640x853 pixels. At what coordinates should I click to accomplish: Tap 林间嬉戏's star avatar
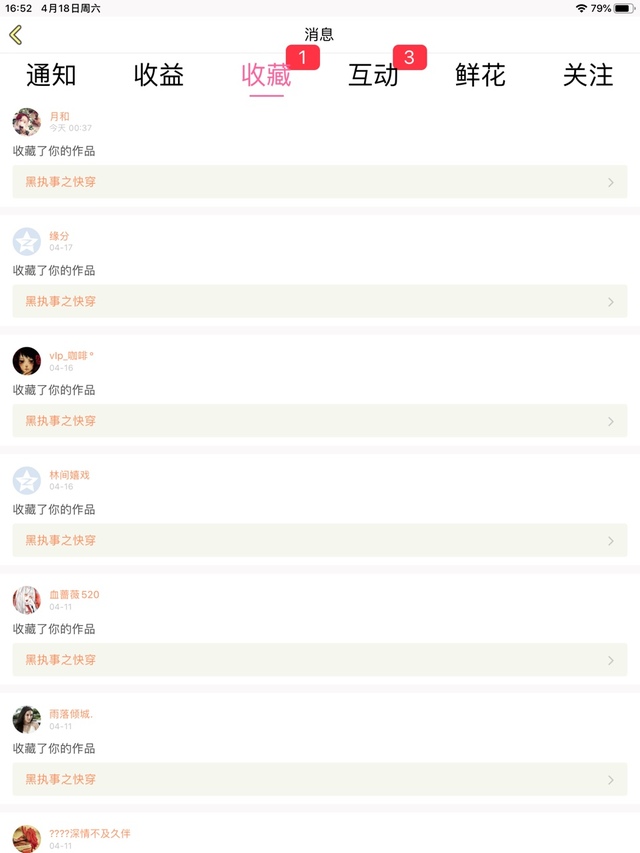(27, 480)
